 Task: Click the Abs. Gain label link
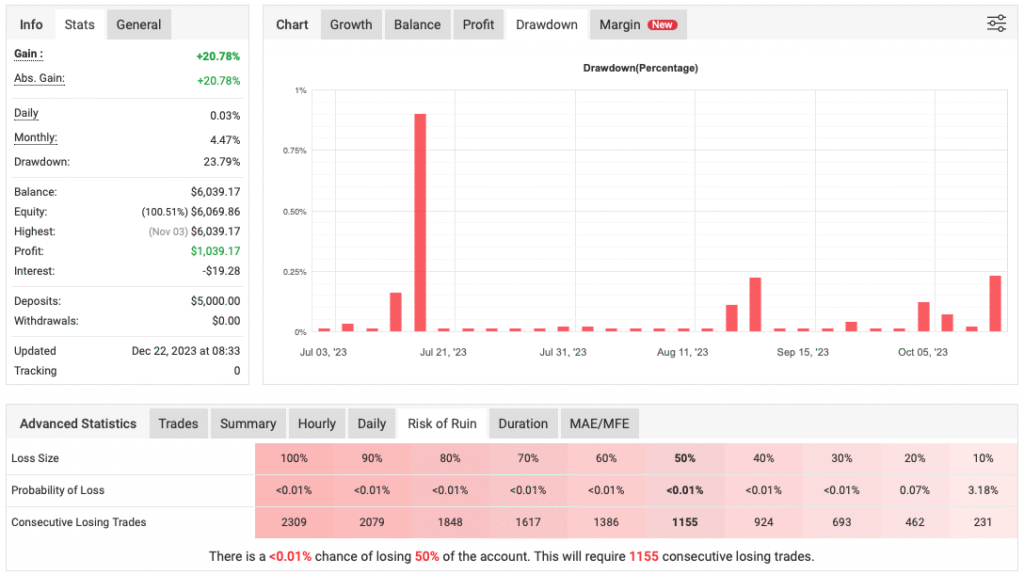point(39,78)
